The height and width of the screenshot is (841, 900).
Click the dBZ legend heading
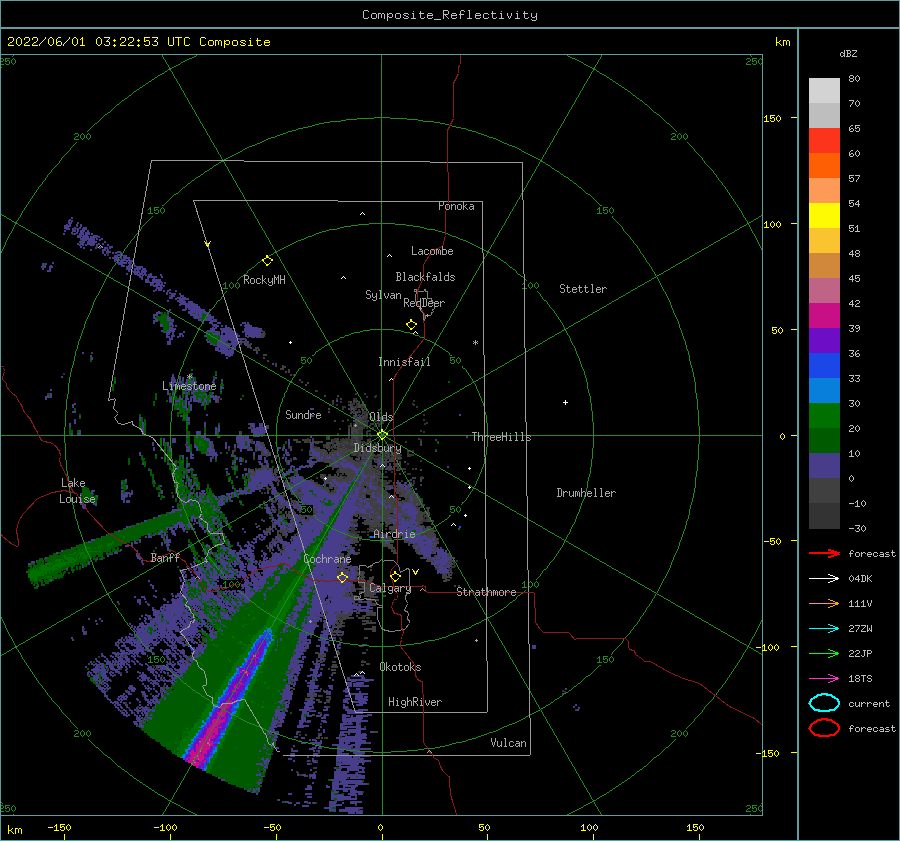[848, 53]
